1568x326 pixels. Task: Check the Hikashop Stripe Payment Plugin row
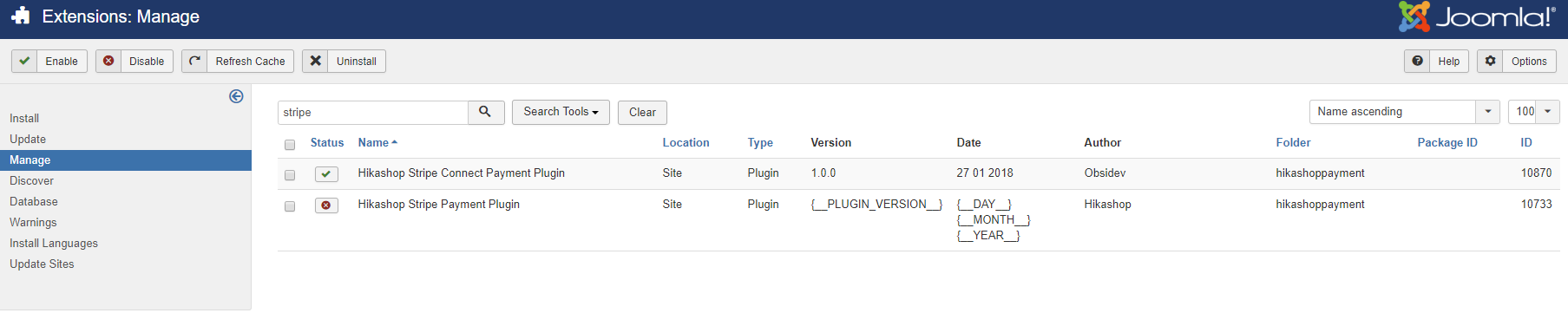click(x=290, y=206)
